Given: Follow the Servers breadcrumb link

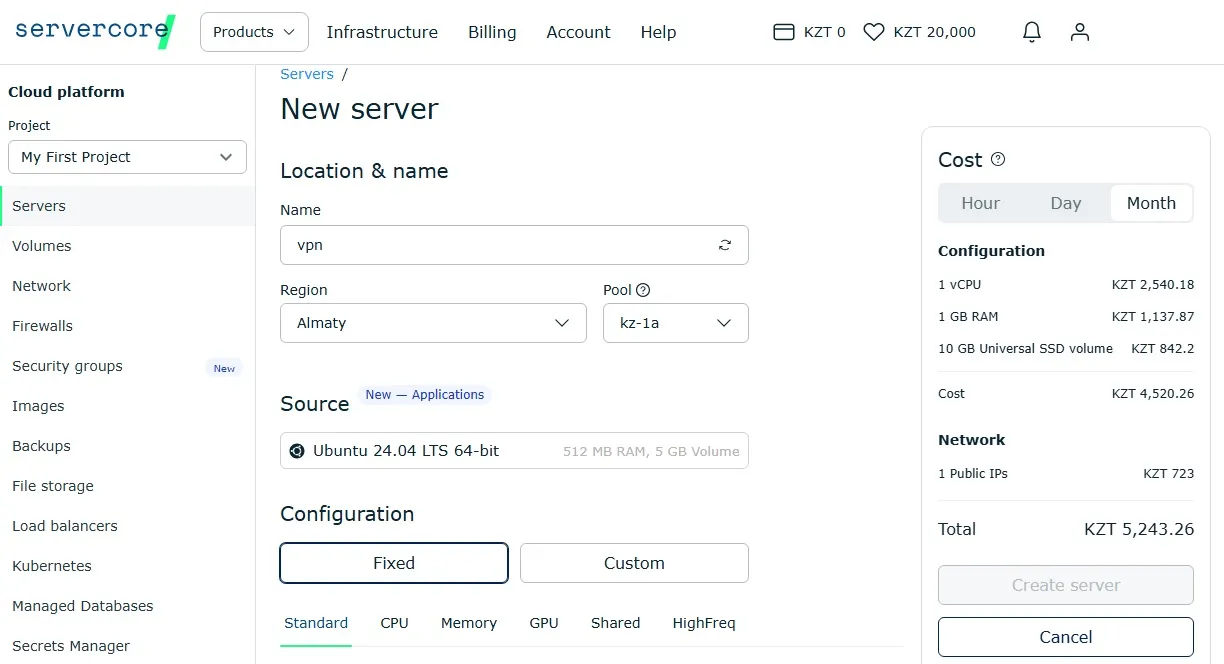Looking at the screenshot, I should point(307,74).
